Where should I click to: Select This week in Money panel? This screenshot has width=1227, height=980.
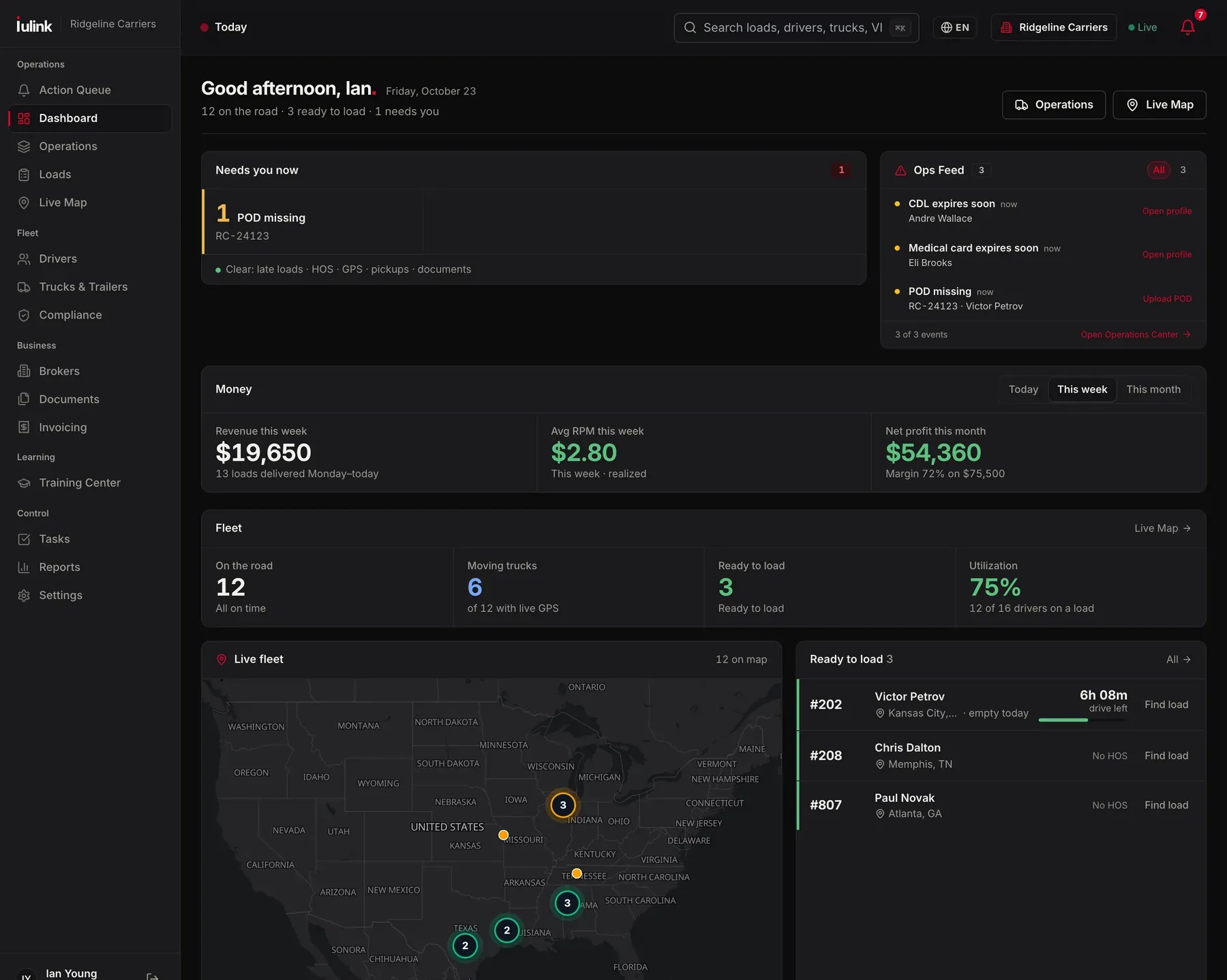click(1082, 389)
